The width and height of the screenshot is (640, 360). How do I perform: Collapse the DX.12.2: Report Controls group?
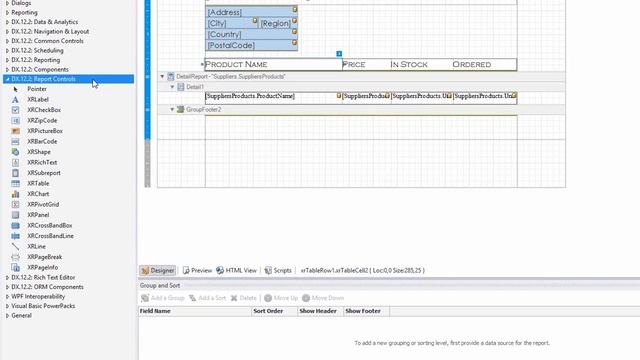(8, 79)
